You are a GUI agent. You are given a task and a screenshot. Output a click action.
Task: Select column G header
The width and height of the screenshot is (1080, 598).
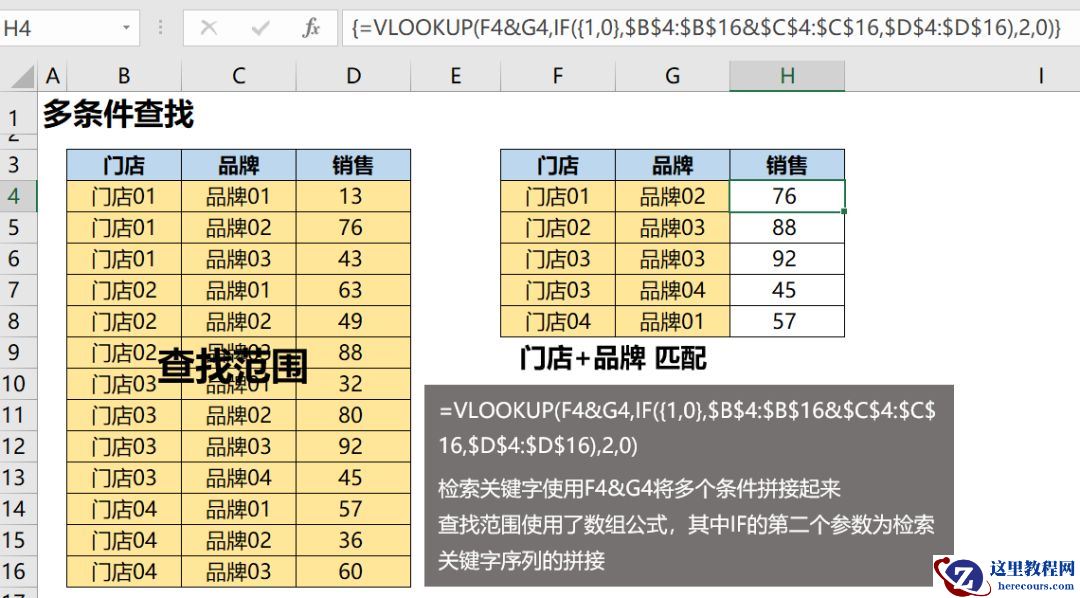coord(672,76)
